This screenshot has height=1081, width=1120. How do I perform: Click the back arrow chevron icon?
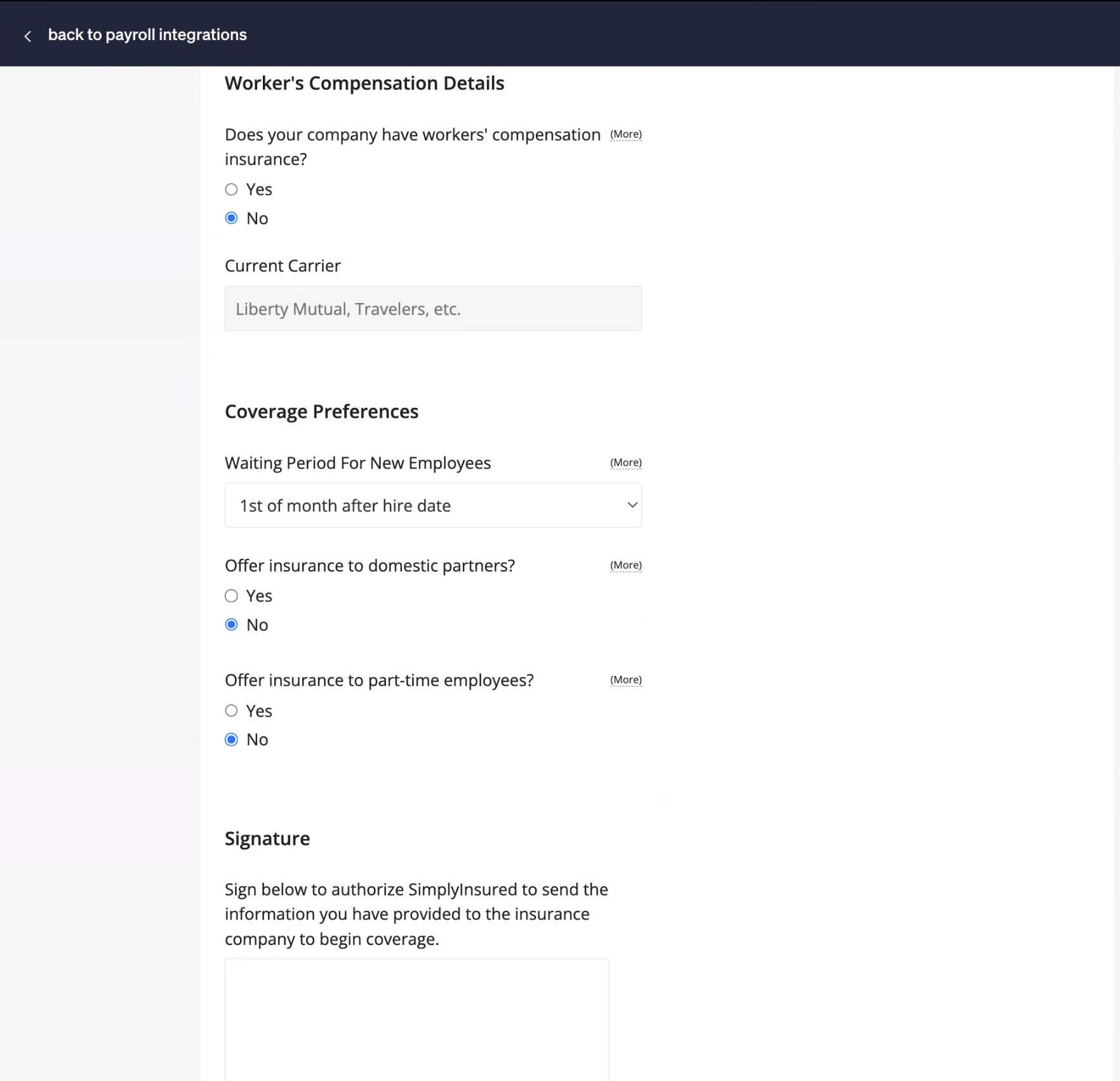tap(27, 36)
